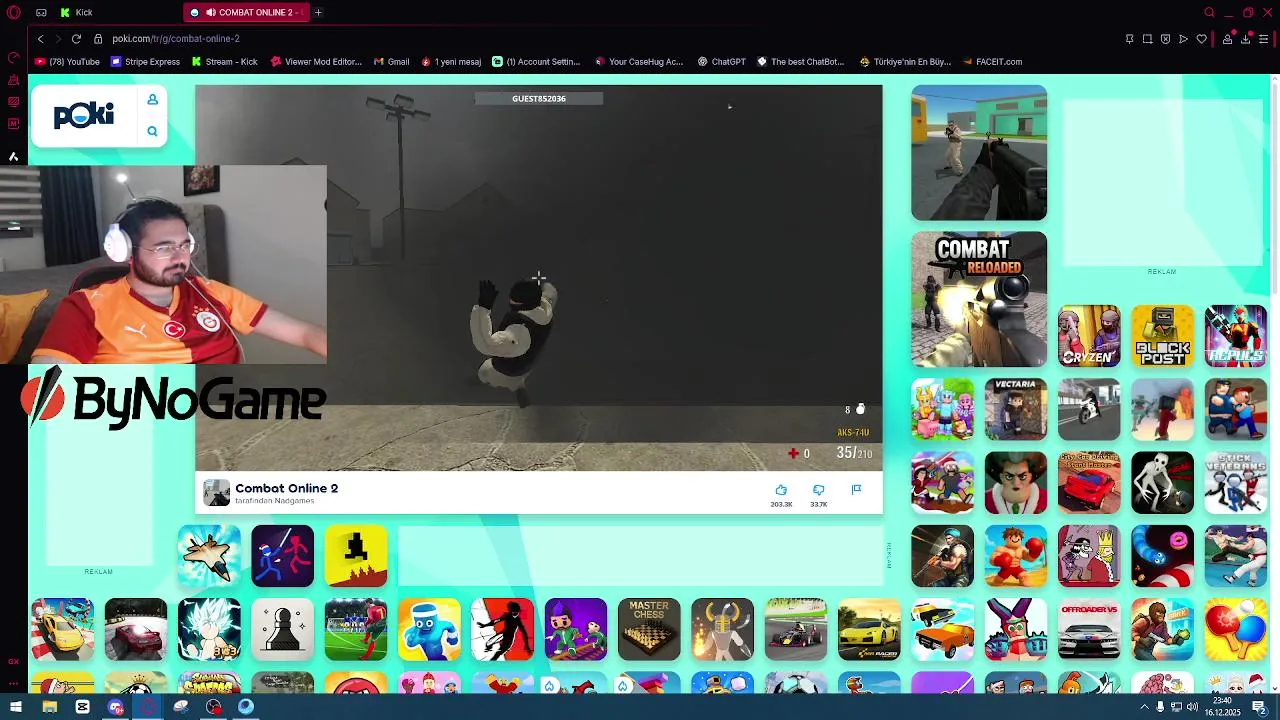The width and height of the screenshot is (1280, 720).
Task: Click the Poki search magnifier icon
Action: 152,131
